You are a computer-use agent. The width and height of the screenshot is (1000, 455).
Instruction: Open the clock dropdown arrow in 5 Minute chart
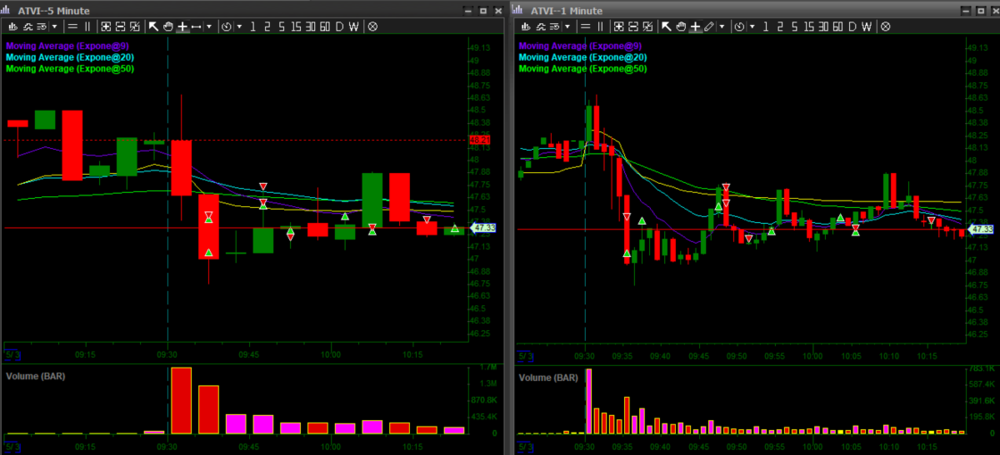237,26
